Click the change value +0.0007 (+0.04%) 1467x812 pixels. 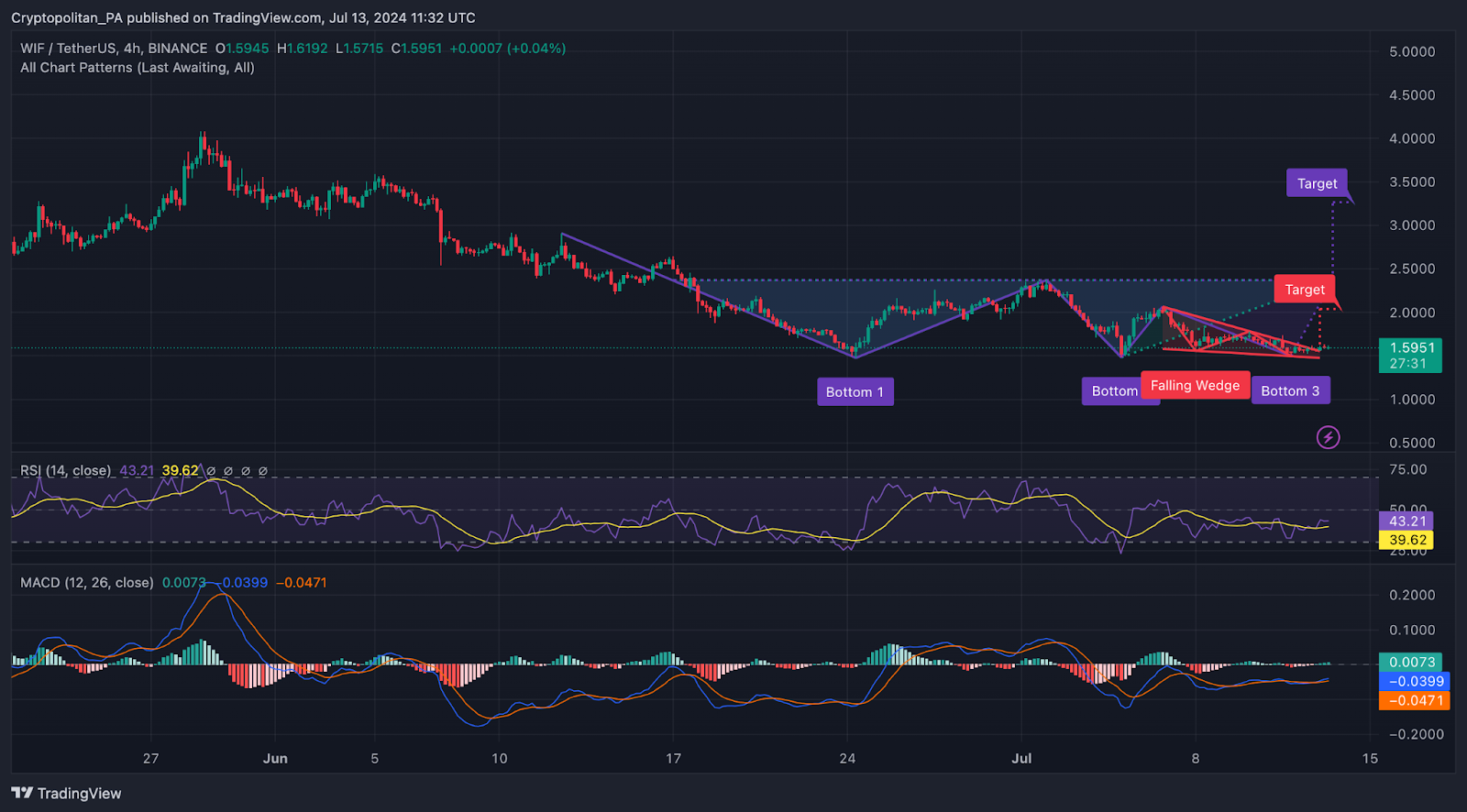507,49
